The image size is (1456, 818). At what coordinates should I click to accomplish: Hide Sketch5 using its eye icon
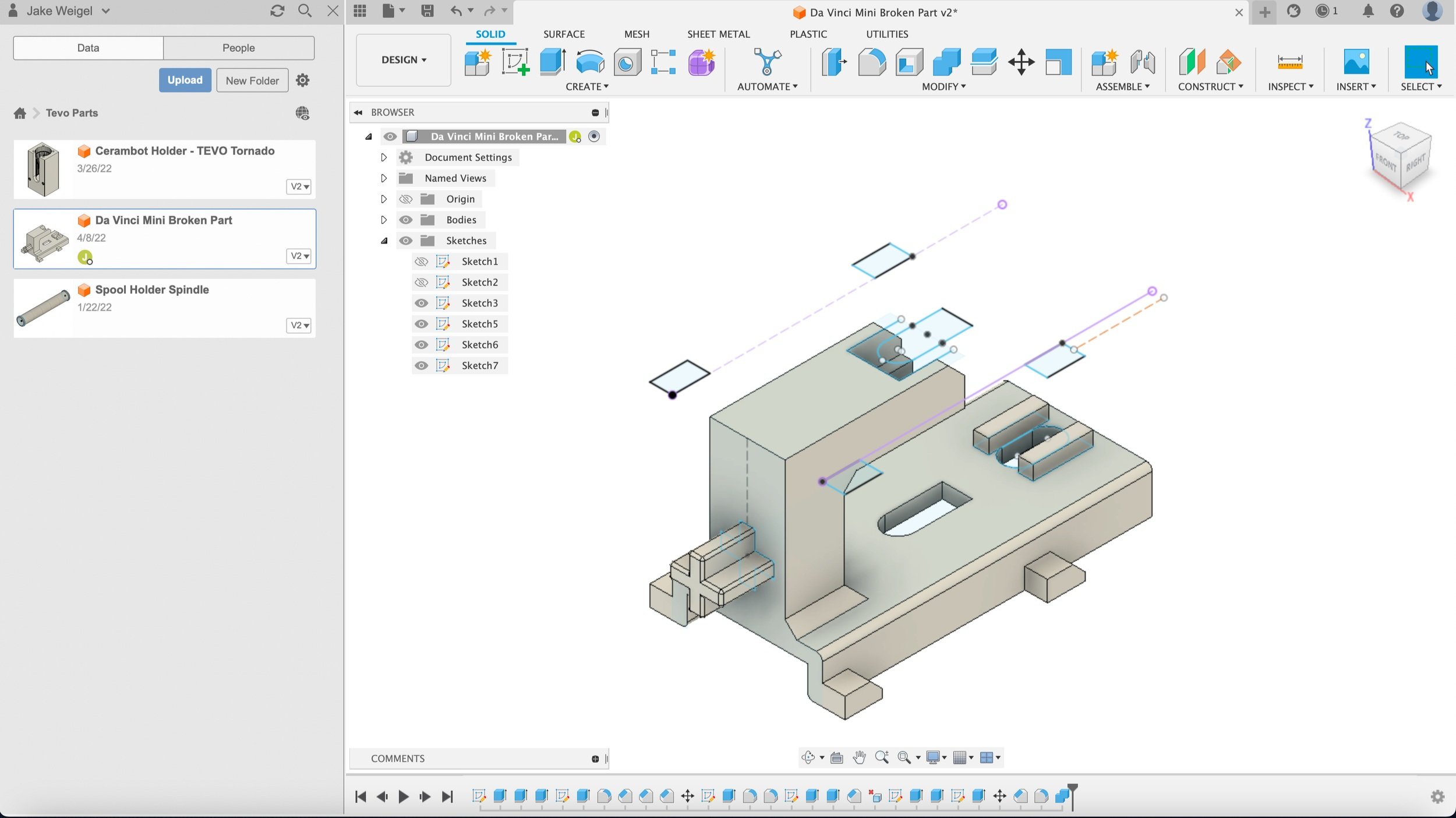pyautogui.click(x=421, y=324)
